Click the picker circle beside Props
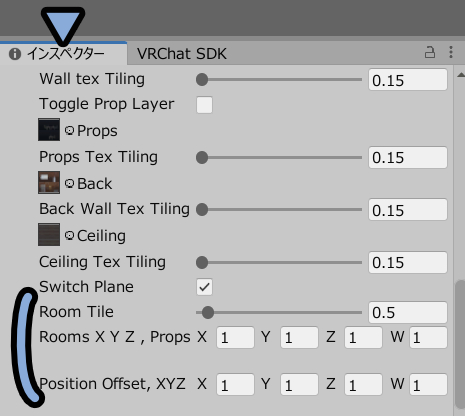This screenshot has width=465, height=416. coord(69,130)
